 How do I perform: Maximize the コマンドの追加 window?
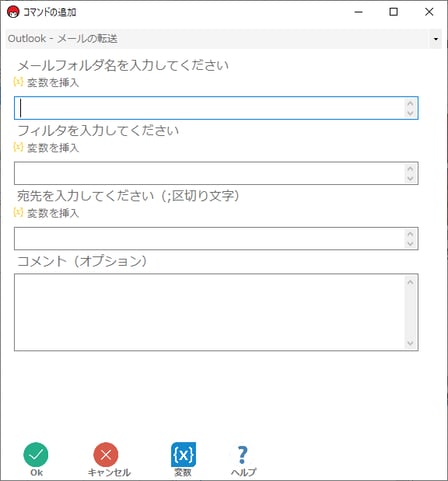(x=394, y=12)
